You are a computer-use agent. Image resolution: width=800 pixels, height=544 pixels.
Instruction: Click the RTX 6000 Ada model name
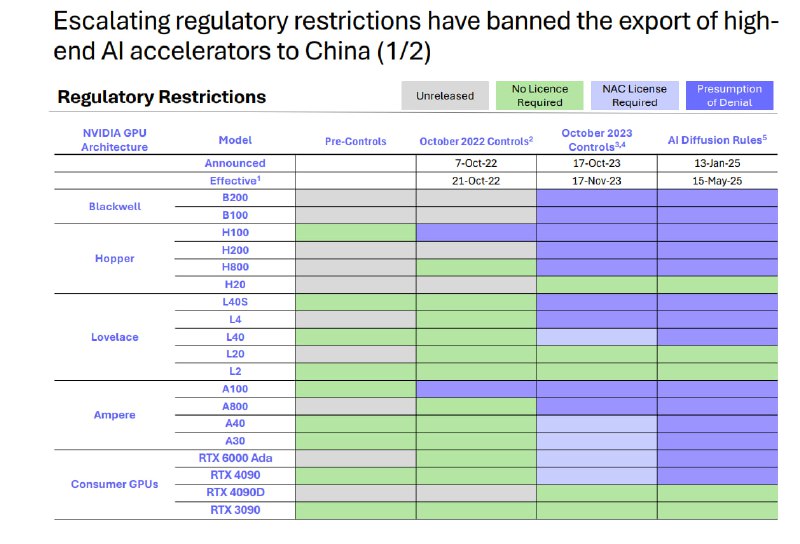[x=235, y=458]
